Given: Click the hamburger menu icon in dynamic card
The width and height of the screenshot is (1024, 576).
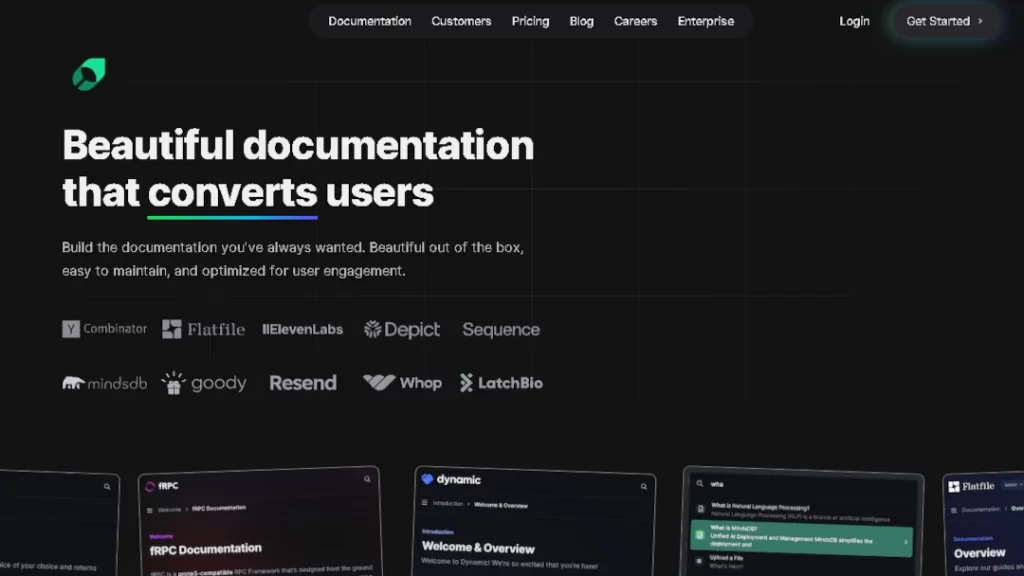Looking at the screenshot, I should click(424, 503).
